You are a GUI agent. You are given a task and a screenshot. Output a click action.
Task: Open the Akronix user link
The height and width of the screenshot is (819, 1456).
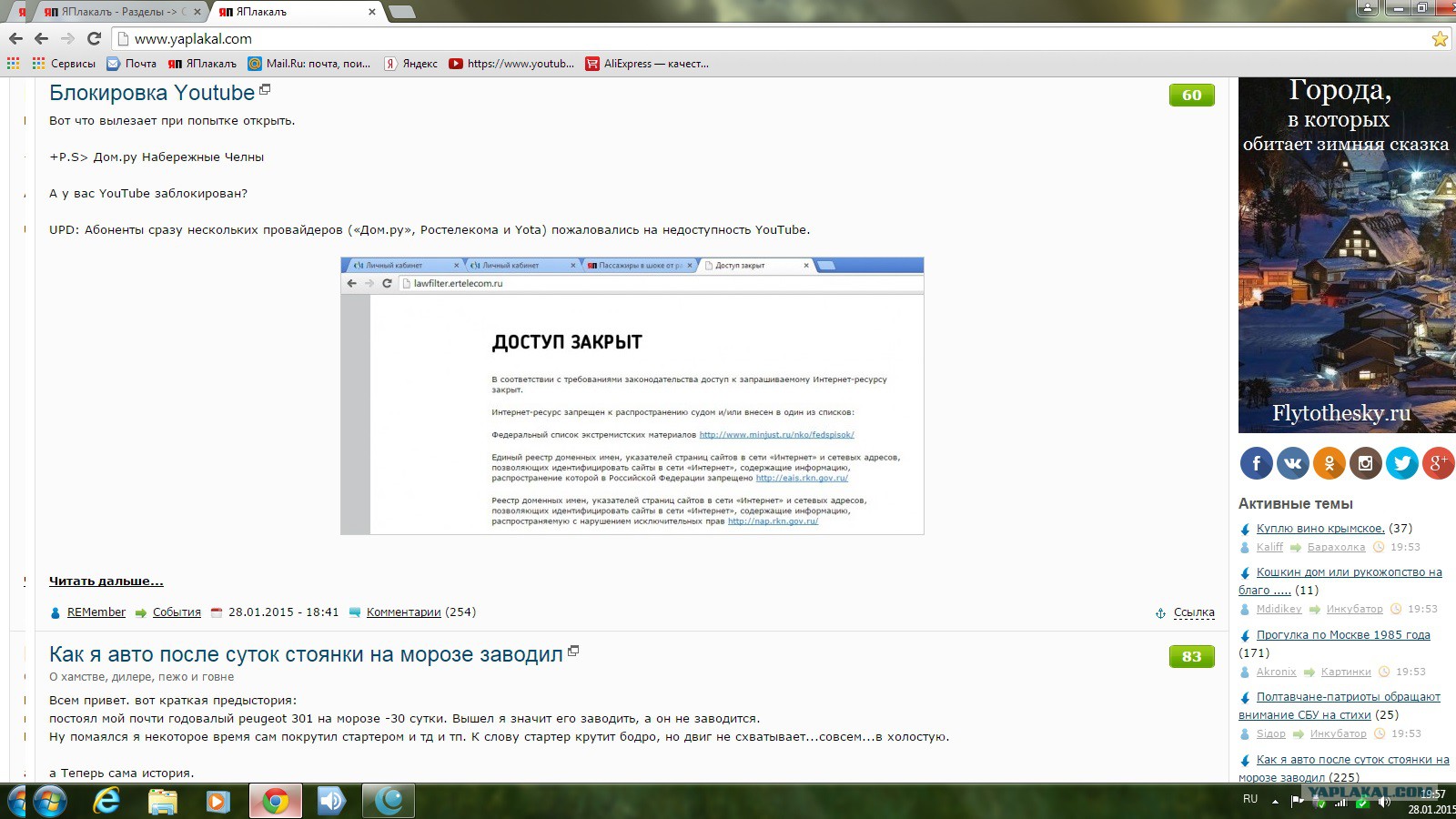tap(1276, 672)
